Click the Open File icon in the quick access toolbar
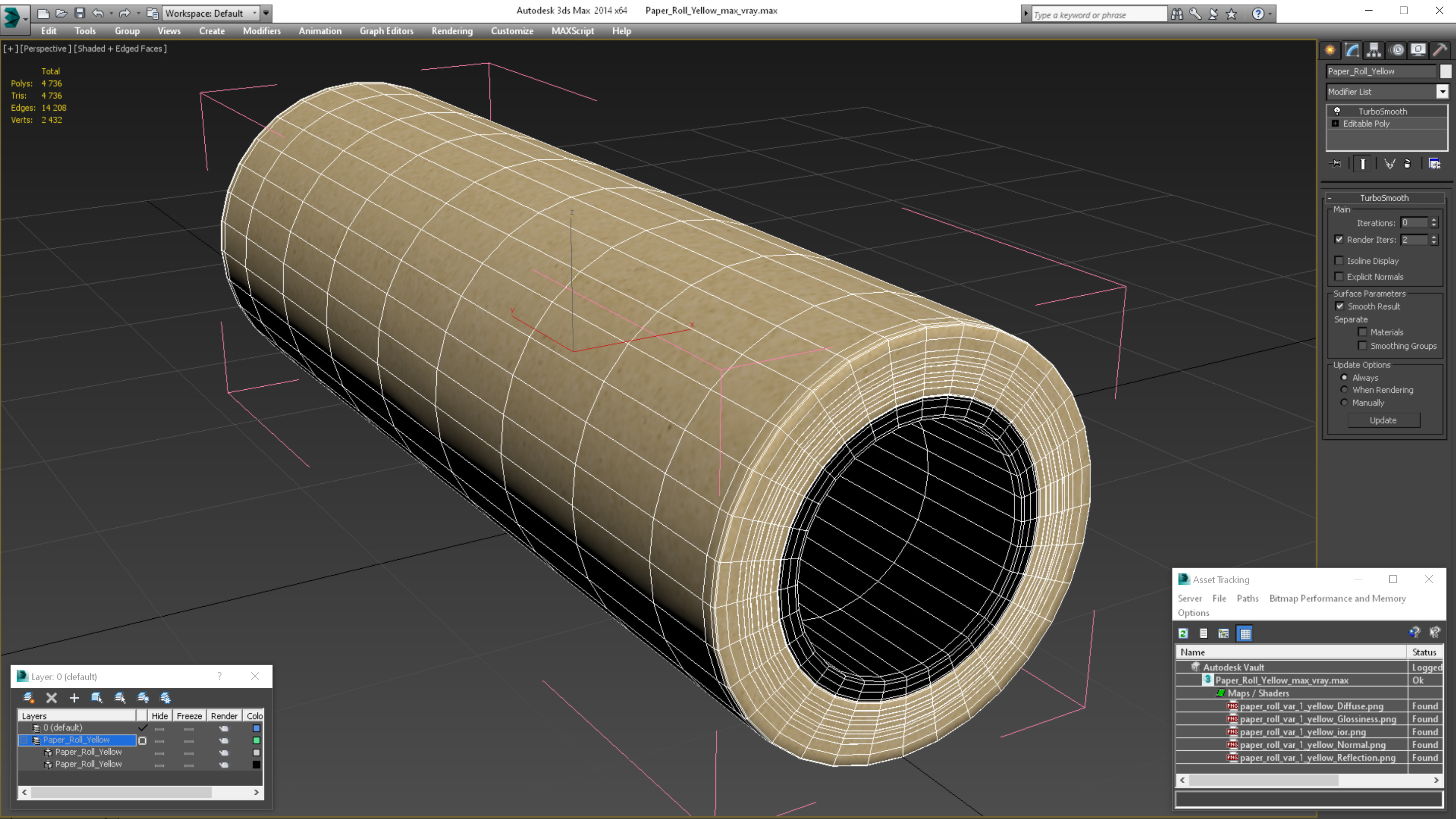The height and width of the screenshot is (819, 1456). (61, 13)
